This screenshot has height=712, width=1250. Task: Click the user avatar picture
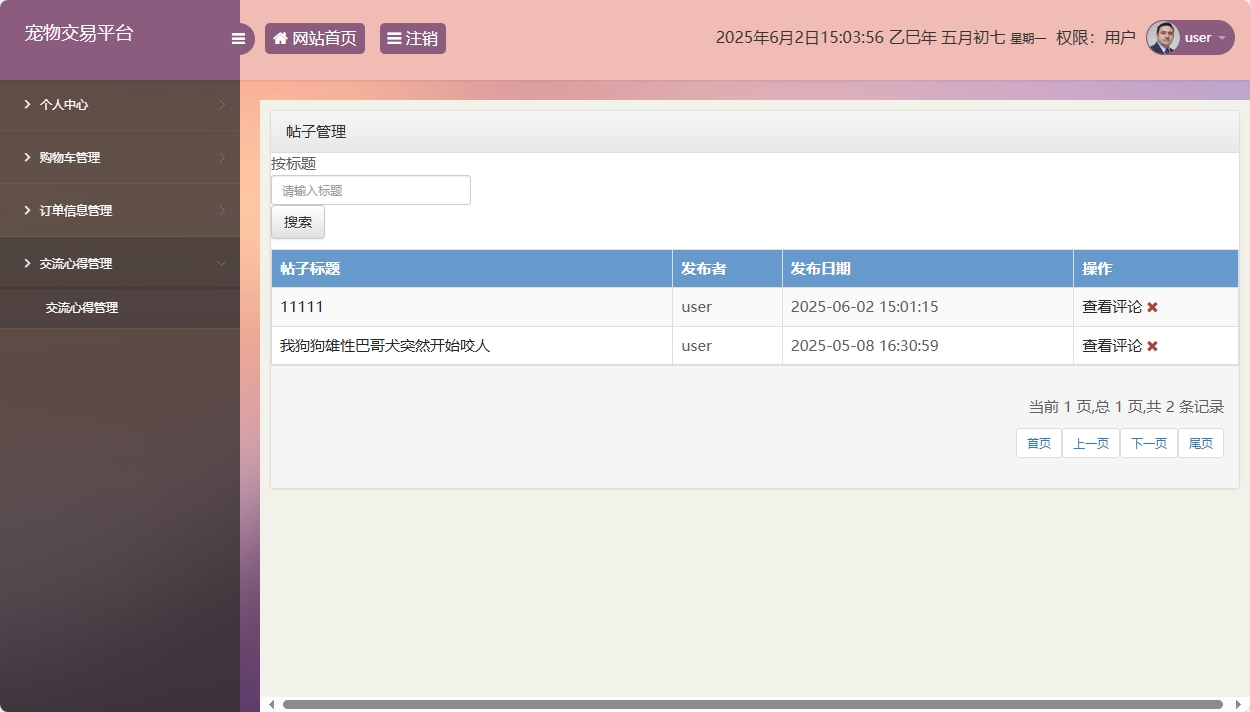coord(1163,38)
